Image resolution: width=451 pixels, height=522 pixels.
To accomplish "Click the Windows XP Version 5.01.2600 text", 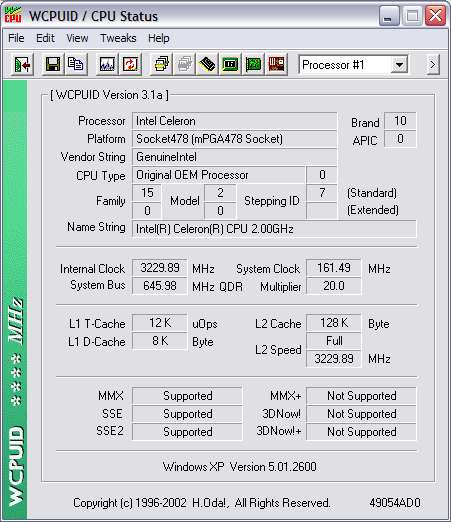I will click(x=239, y=467).
